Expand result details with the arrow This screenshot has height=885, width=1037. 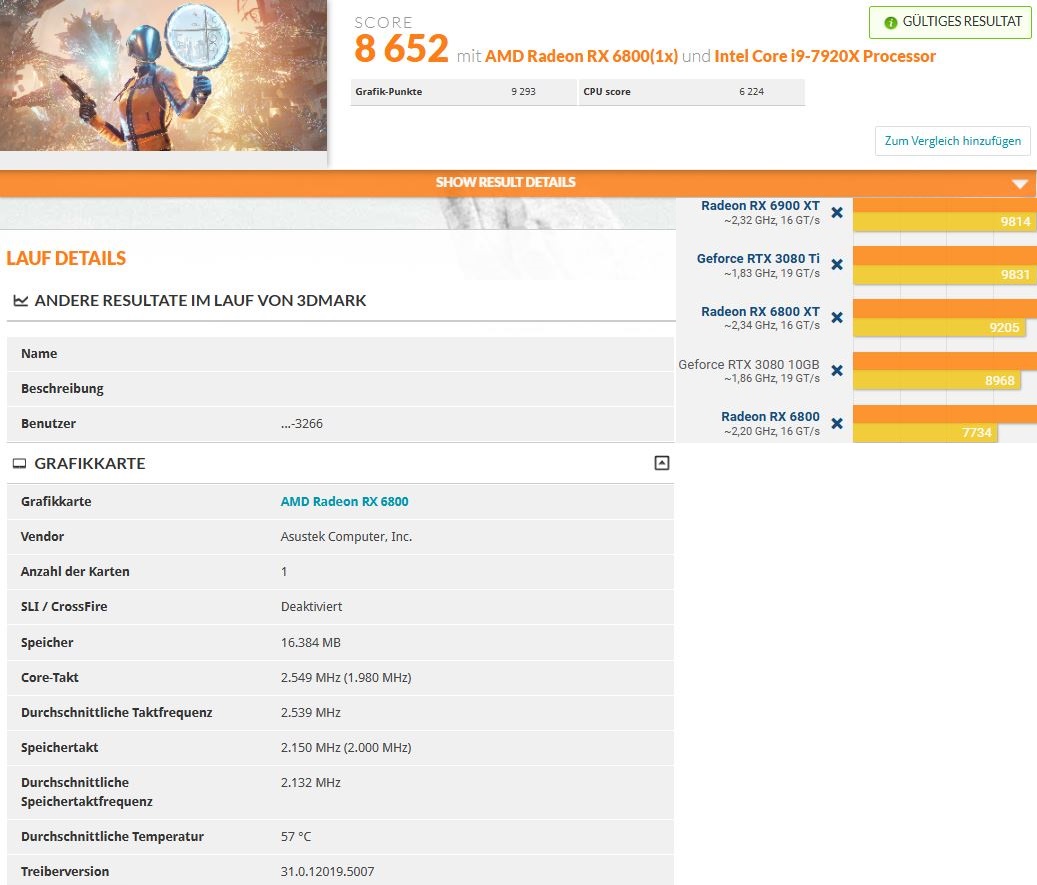[1020, 183]
